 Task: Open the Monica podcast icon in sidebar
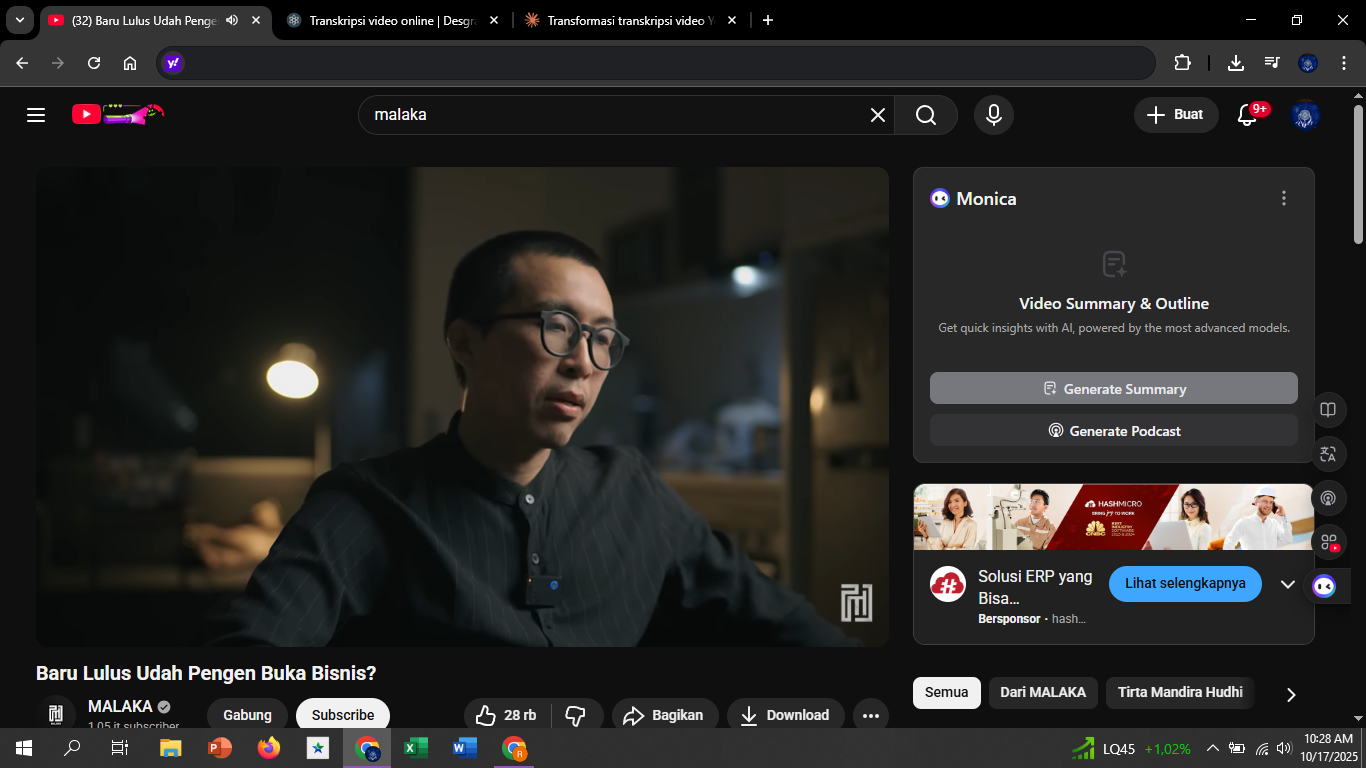tap(1328, 498)
